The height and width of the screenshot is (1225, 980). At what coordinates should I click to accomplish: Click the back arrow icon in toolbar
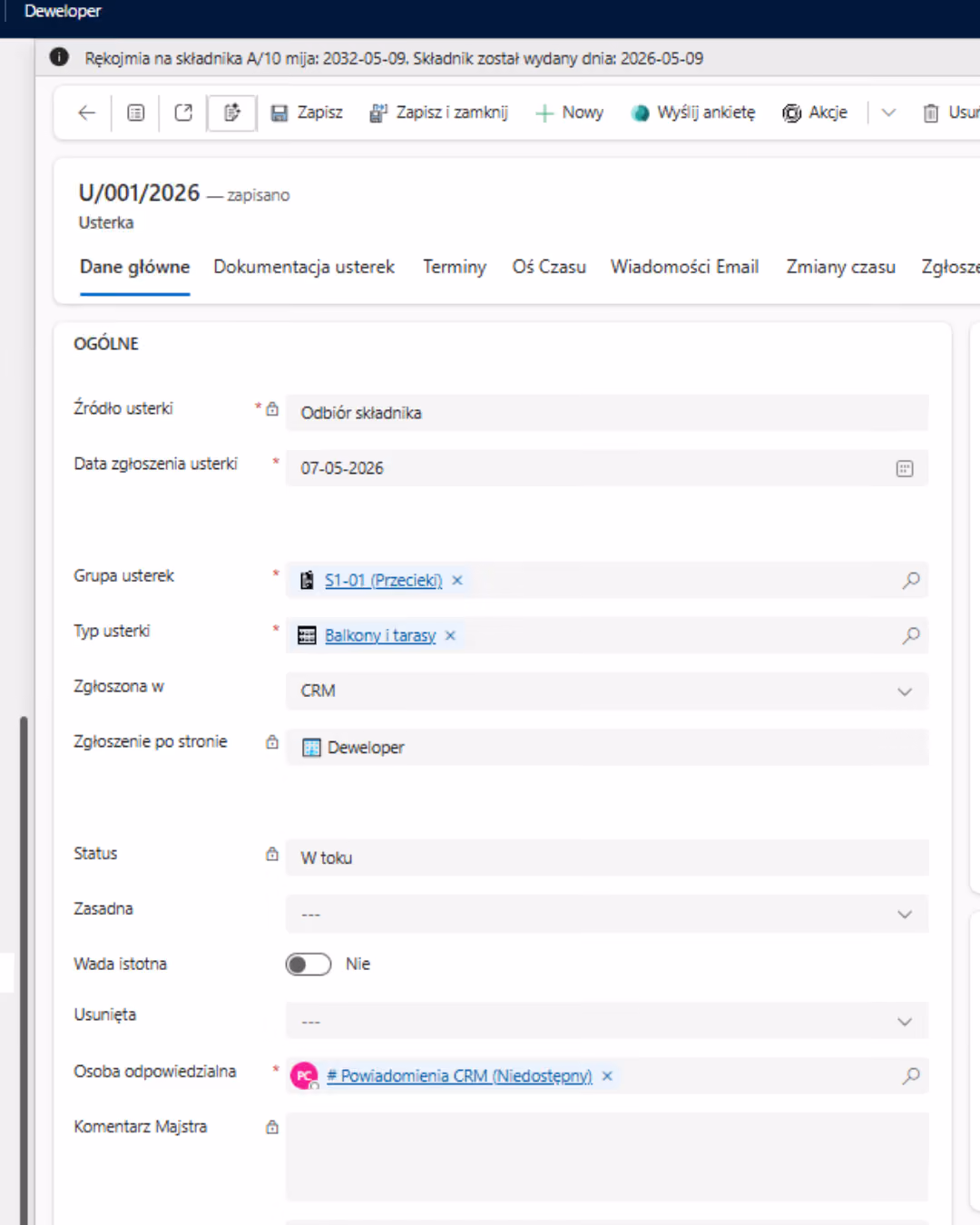click(x=87, y=113)
